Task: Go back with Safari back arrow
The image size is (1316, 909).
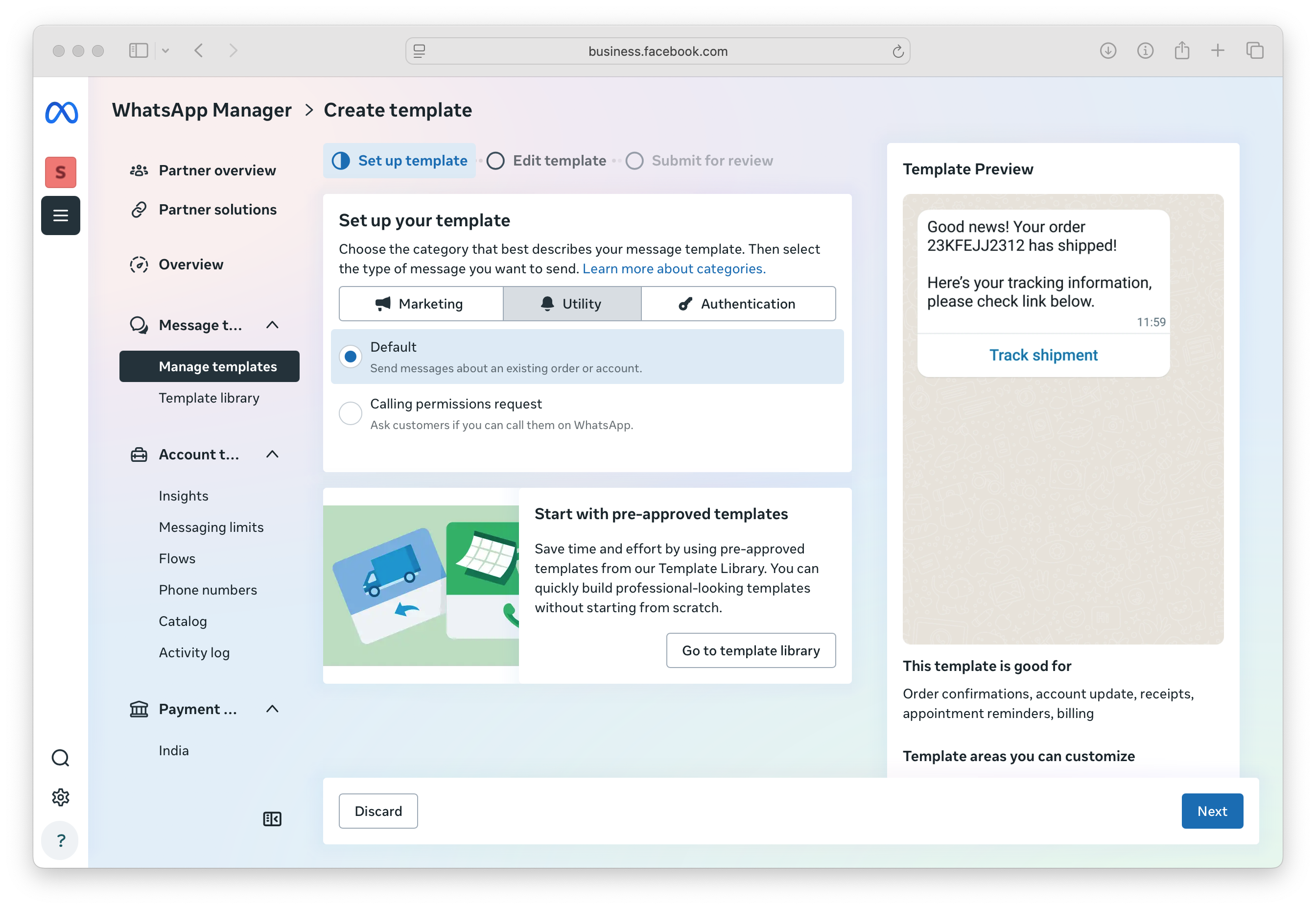Action: pyautogui.click(x=199, y=50)
